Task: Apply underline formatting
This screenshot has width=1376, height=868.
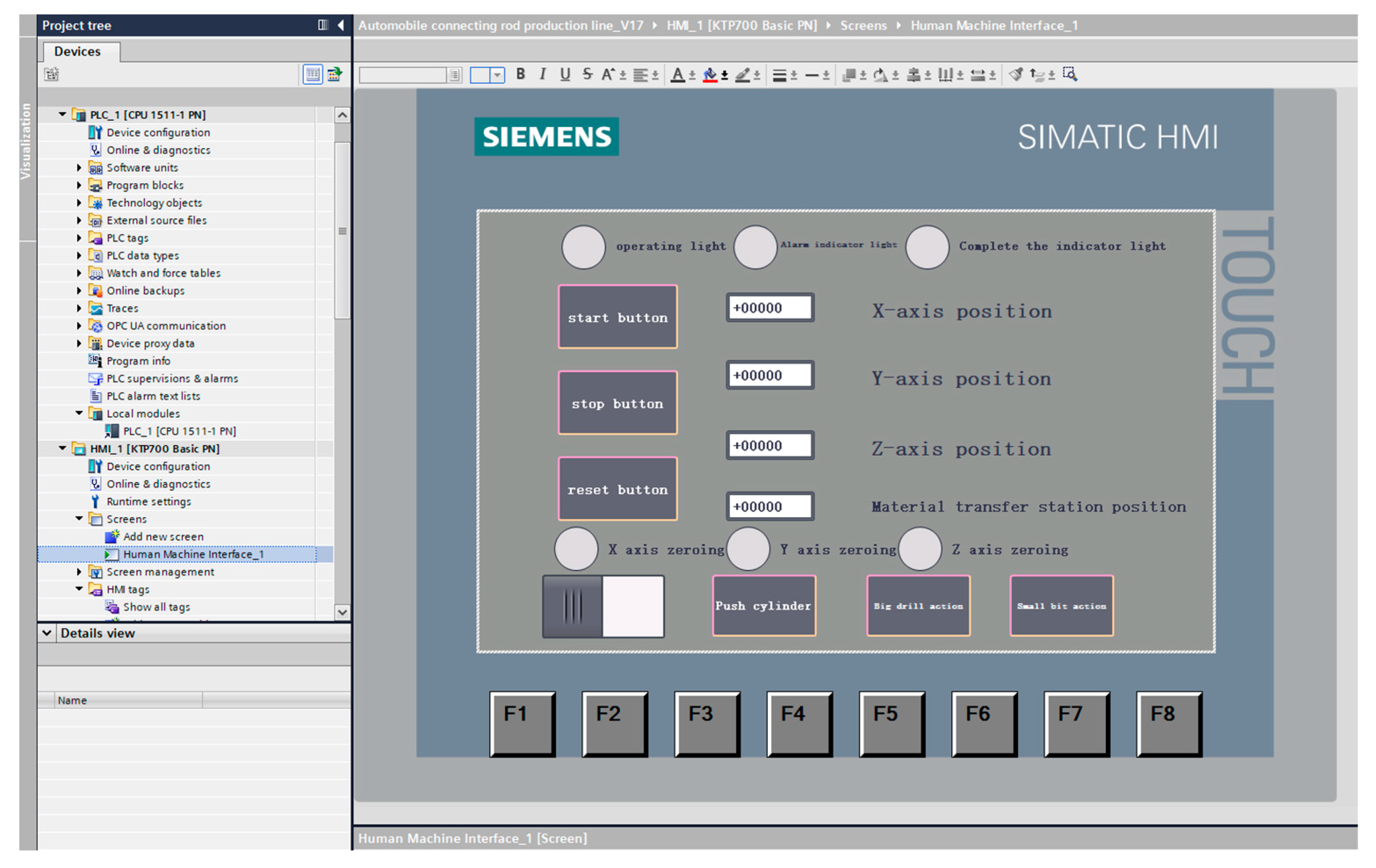Action: pos(565,74)
